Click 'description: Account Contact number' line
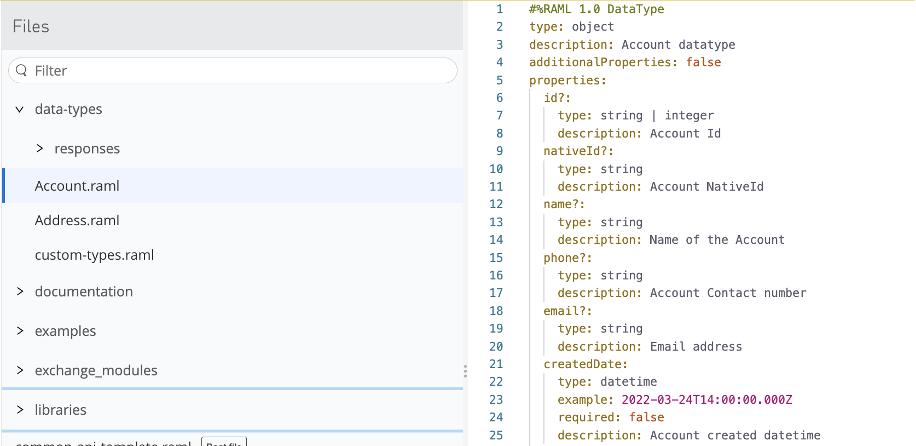This screenshot has height=446, width=916. click(682, 293)
